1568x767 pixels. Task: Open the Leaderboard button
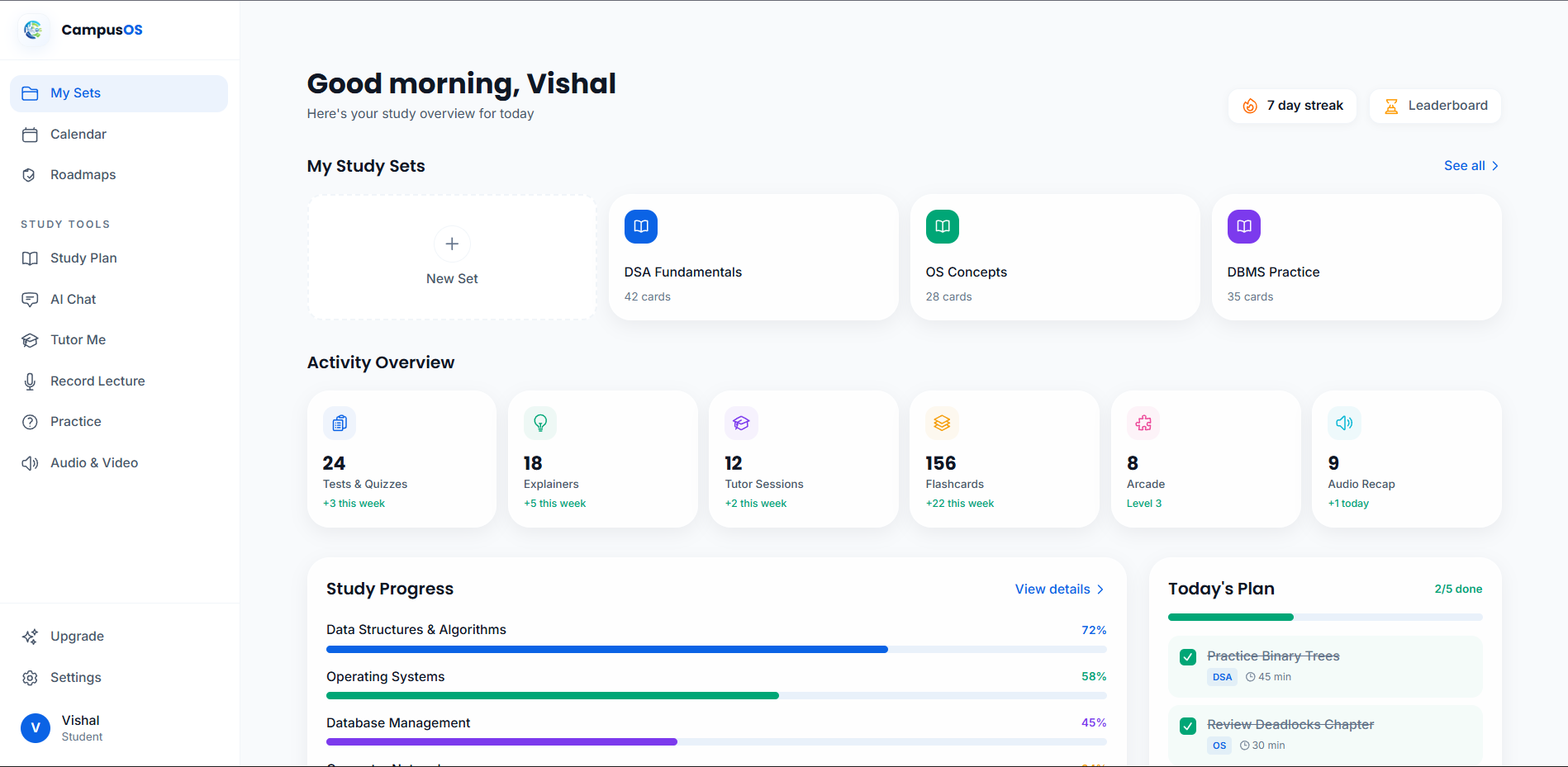tap(1435, 106)
